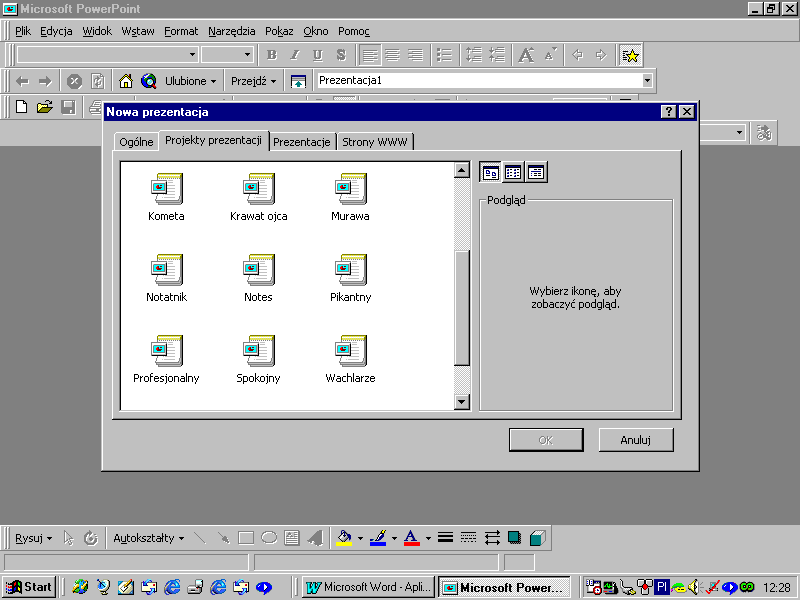The height and width of the screenshot is (600, 800).
Task: Click the Anuluj button
Action: pyautogui.click(x=635, y=440)
